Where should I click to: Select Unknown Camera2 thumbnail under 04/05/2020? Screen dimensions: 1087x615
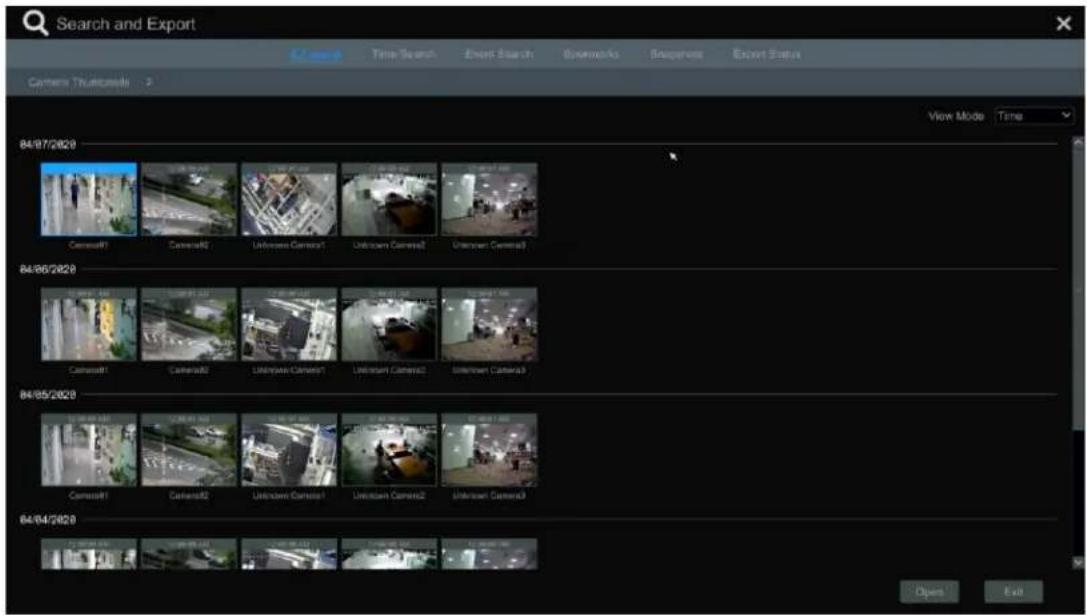pos(389,450)
